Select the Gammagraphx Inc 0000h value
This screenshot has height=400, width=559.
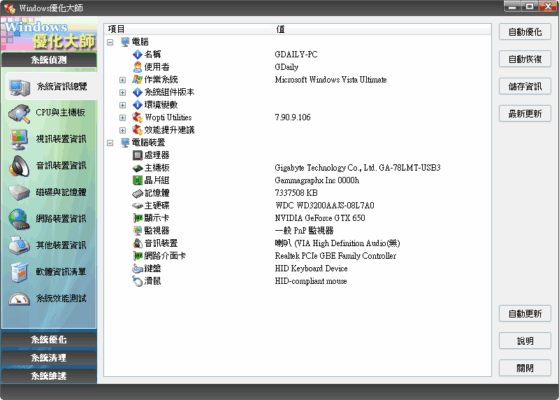[317, 180]
